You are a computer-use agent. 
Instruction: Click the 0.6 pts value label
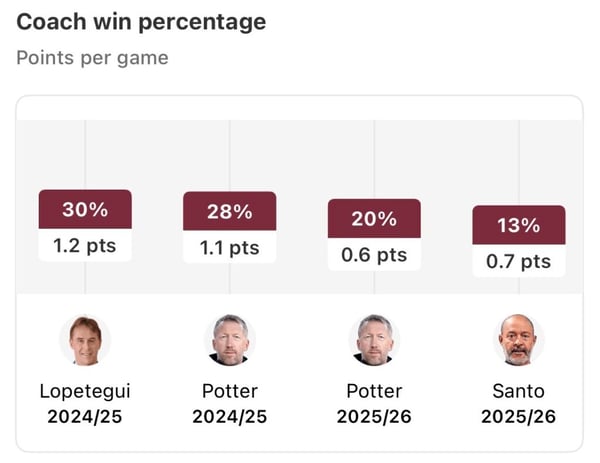(374, 255)
